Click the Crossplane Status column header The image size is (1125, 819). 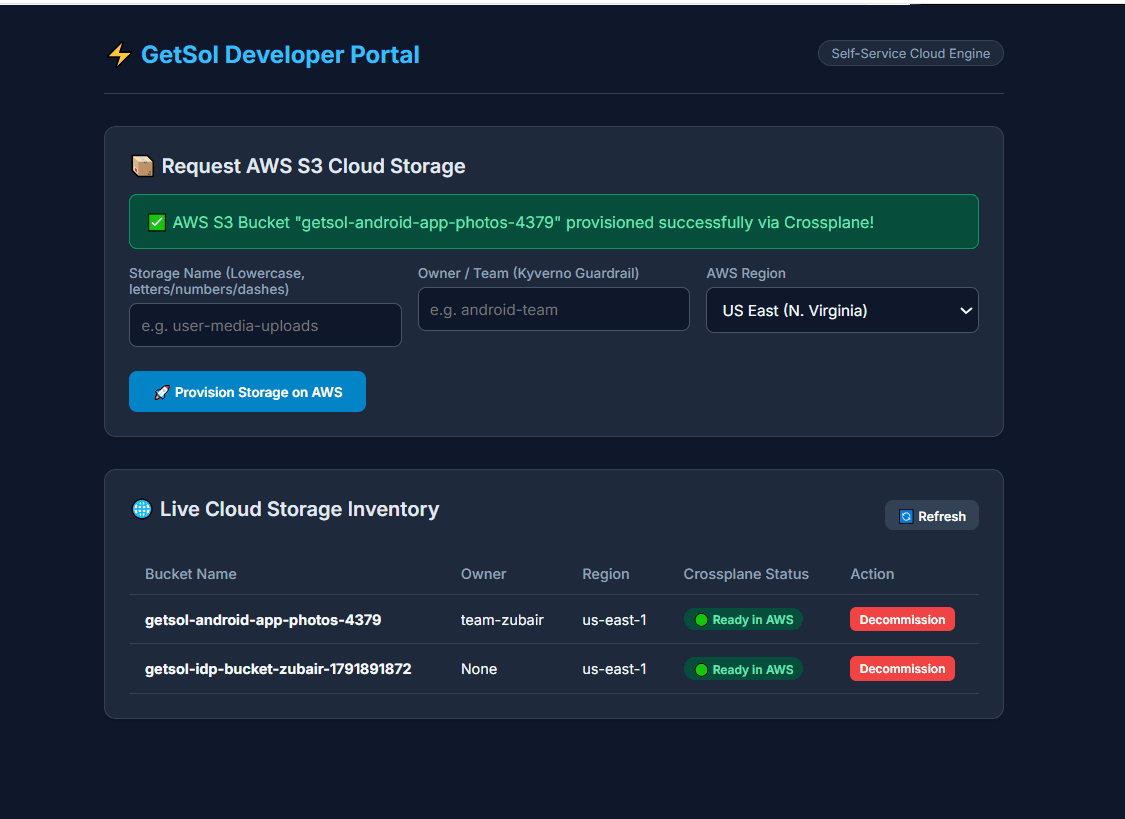(745, 574)
